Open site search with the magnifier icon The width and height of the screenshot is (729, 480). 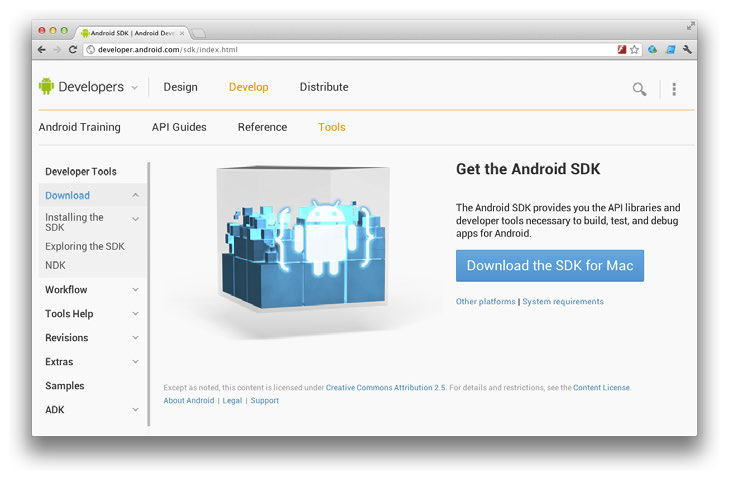[x=639, y=89]
